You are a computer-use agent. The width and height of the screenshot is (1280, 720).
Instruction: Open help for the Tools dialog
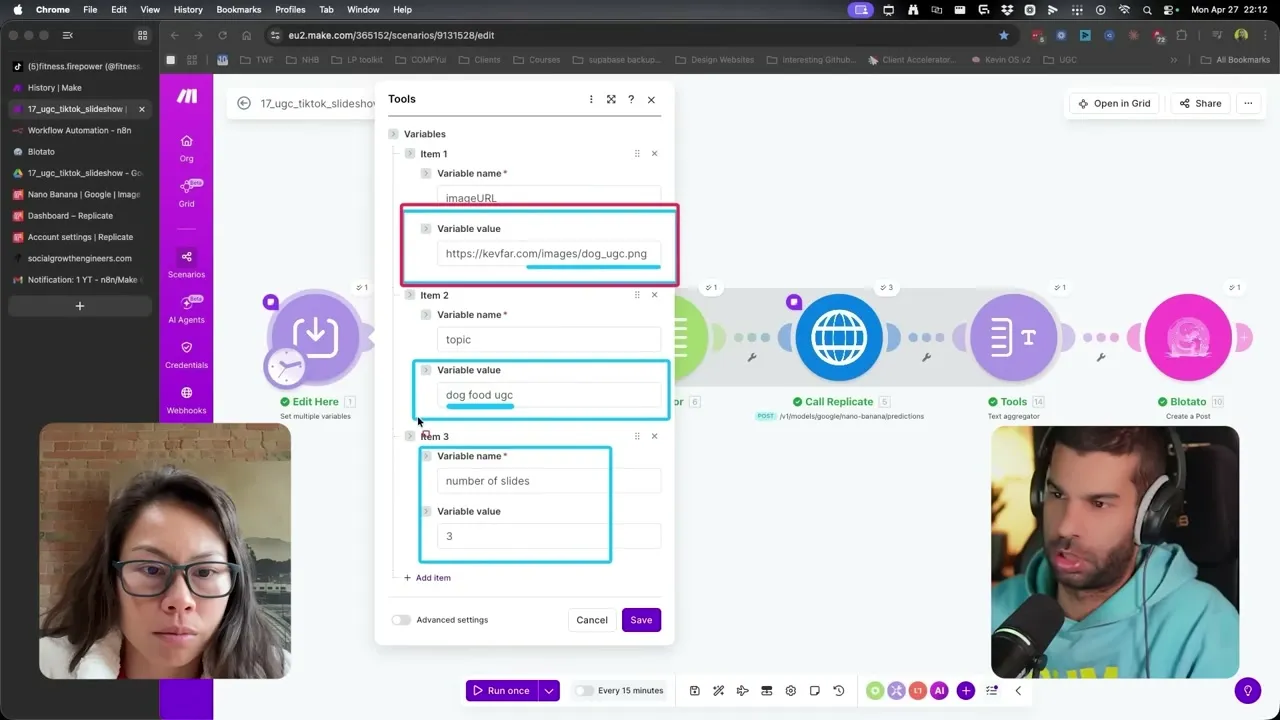pyautogui.click(x=631, y=99)
